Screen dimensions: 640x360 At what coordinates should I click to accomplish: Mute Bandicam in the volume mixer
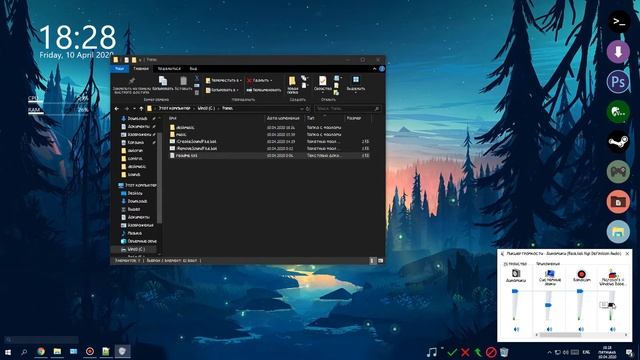tap(581, 329)
